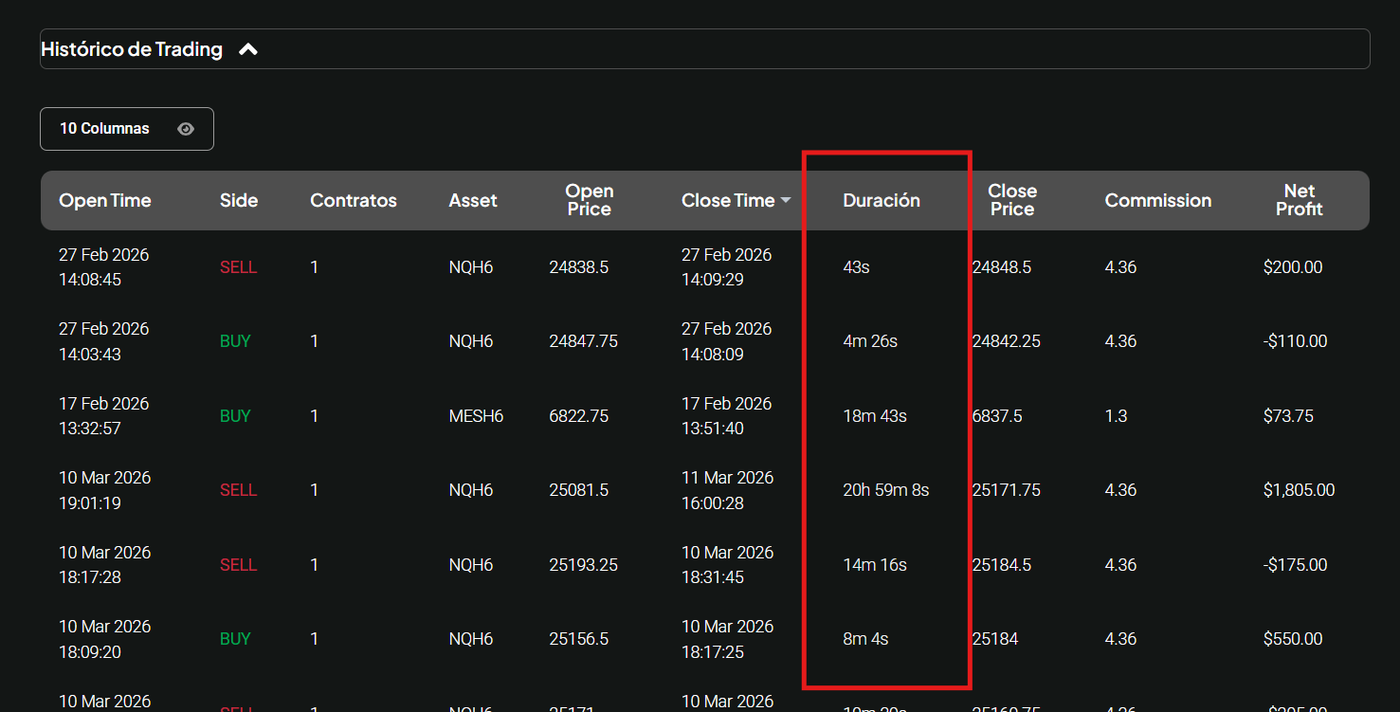Viewport: 1400px width, 712px height.
Task: Sort by Side column header
Action: (238, 200)
